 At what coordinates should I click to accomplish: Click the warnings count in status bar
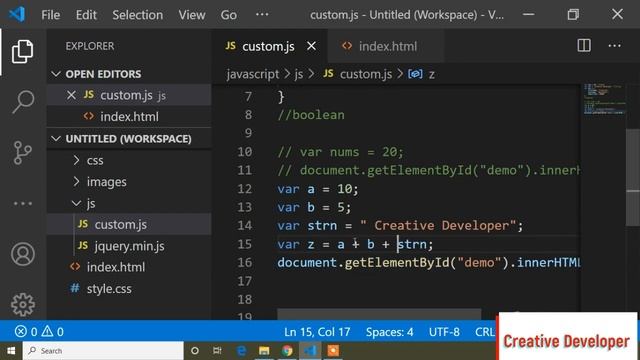(x=53, y=331)
